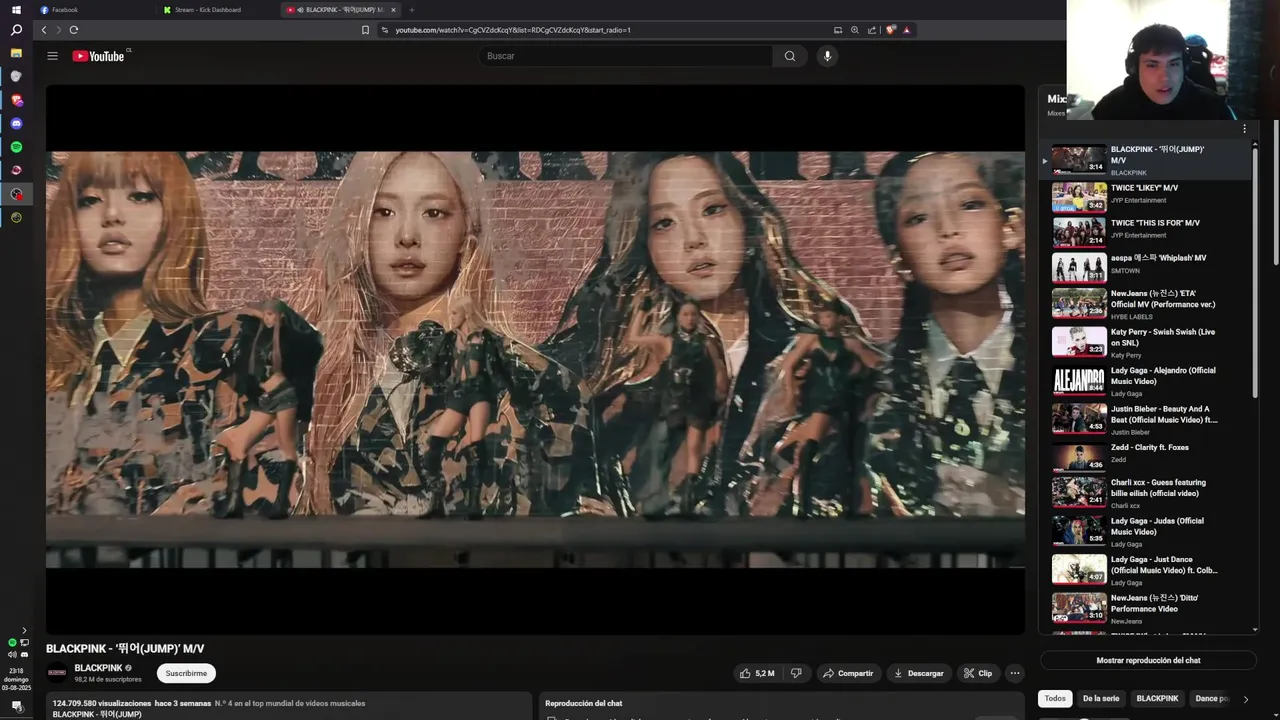Close the BLACKPINK browser tab
The image size is (1280, 720).
(393, 10)
